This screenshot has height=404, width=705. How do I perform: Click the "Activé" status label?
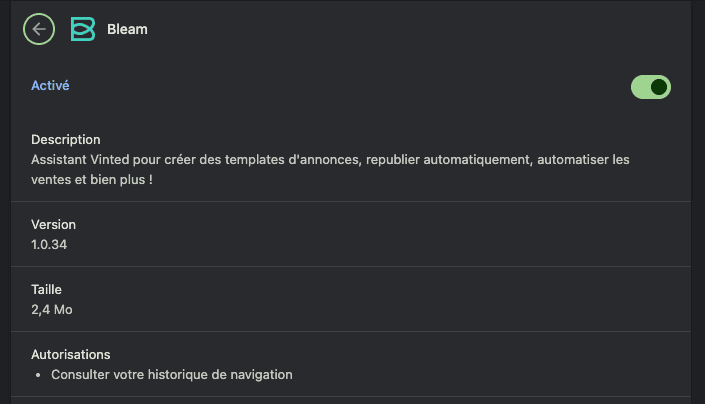coord(50,86)
